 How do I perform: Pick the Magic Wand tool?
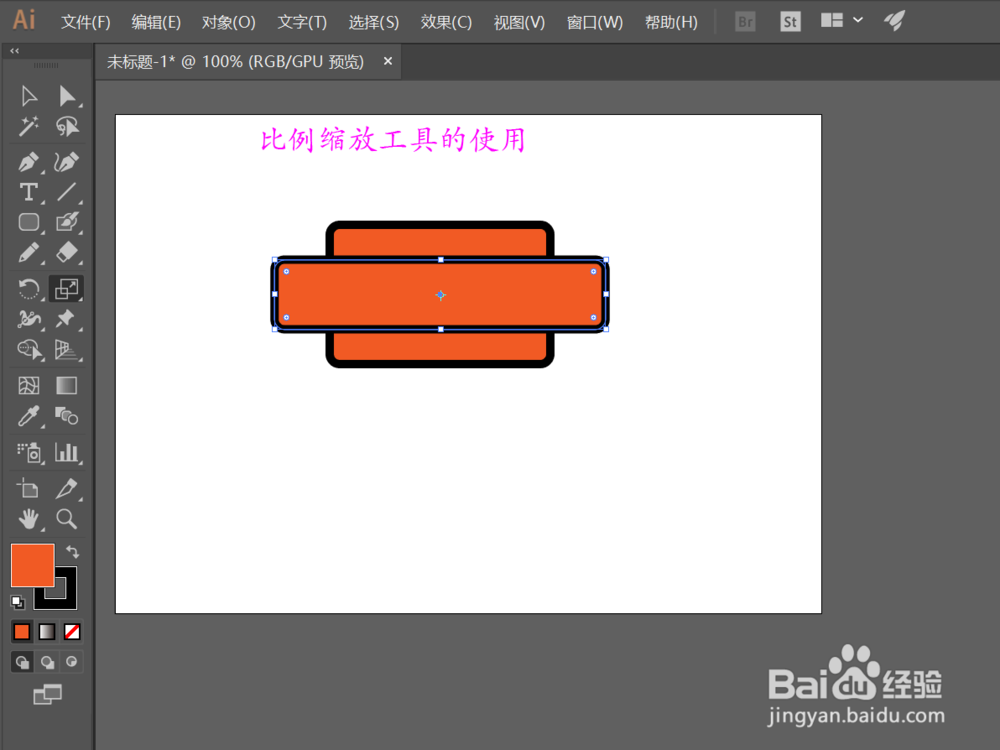click(29, 126)
